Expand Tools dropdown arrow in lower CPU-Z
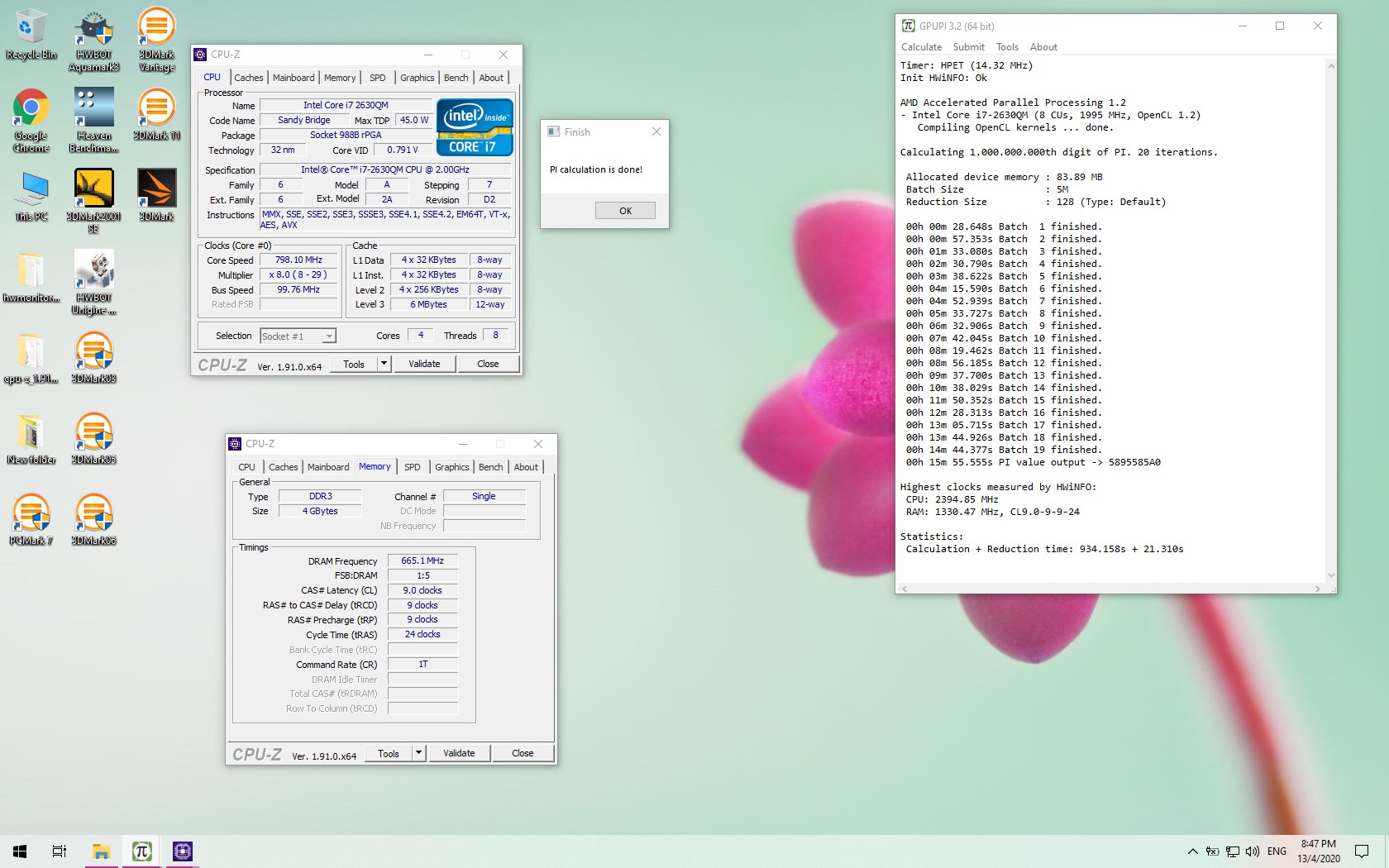The height and width of the screenshot is (868, 1389). click(x=418, y=753)
